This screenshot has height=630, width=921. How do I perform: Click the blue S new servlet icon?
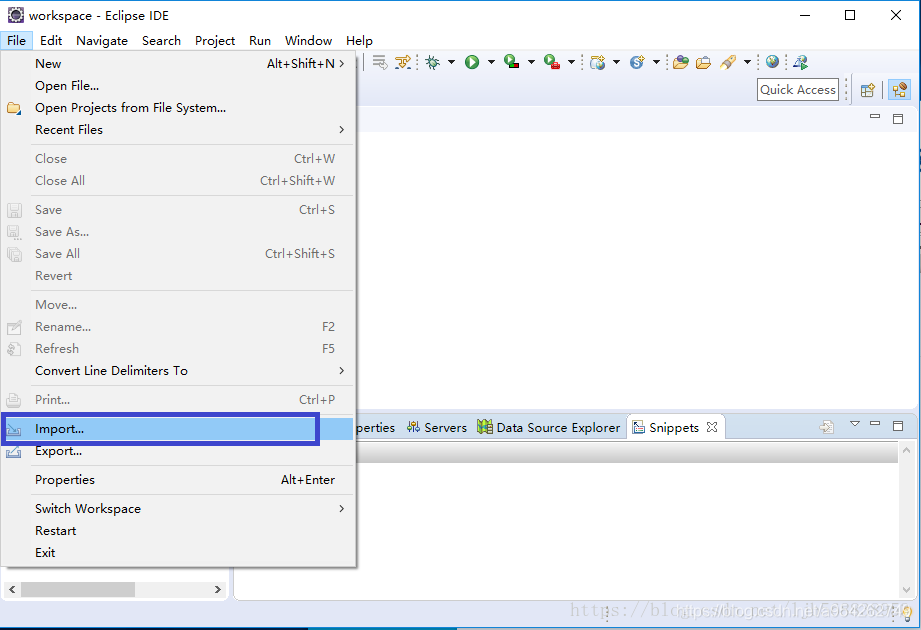[637, 62]
